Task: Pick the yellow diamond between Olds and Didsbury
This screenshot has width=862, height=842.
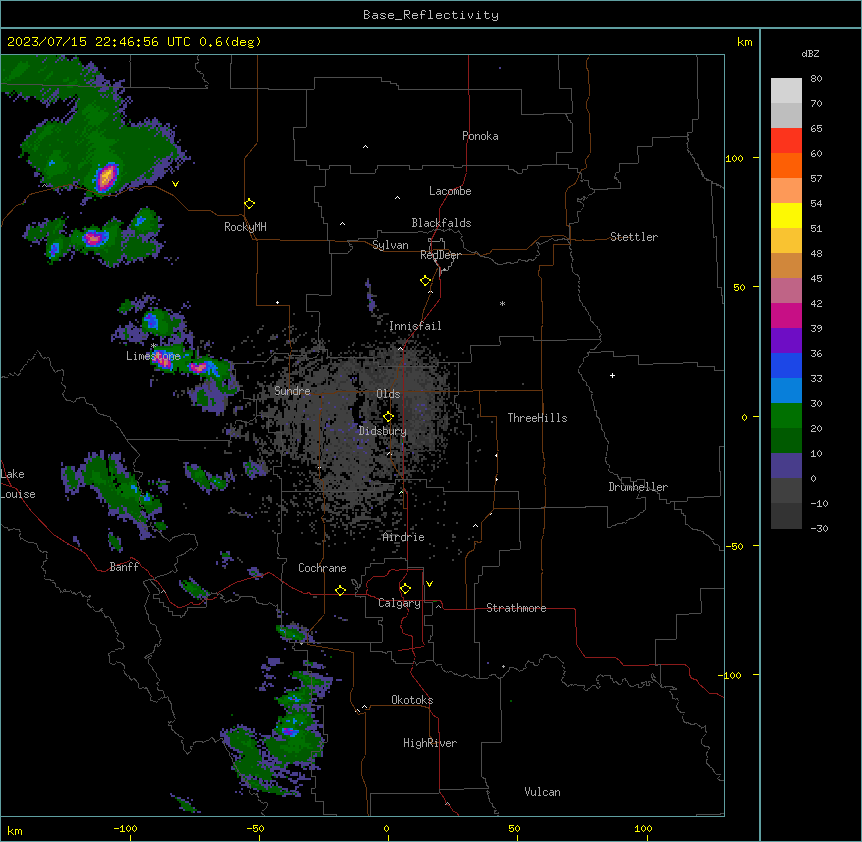Action: pos(389,417)
